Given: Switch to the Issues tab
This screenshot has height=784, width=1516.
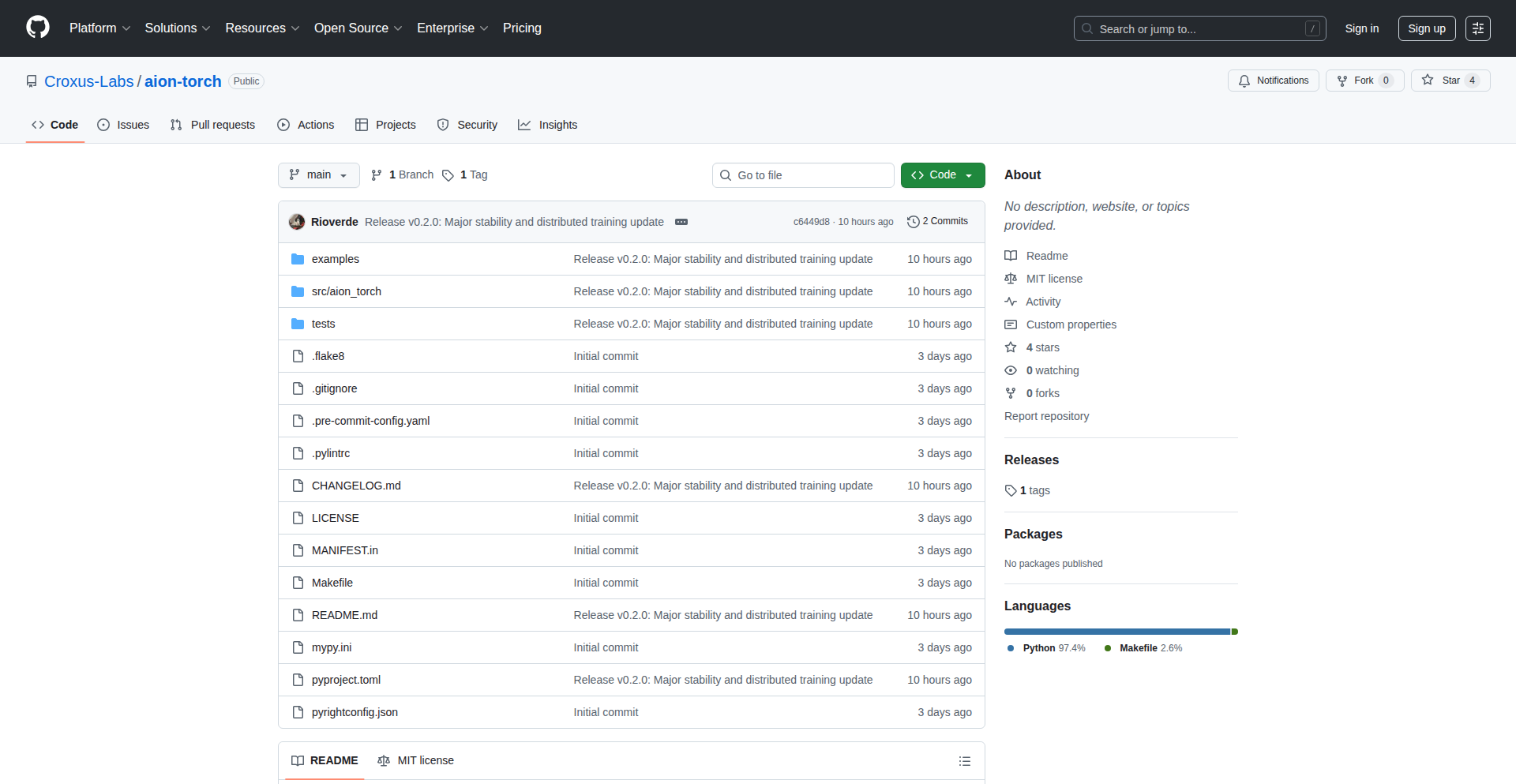Looking at the screenshot, I should pyautogui.click(x=123, y=125).
